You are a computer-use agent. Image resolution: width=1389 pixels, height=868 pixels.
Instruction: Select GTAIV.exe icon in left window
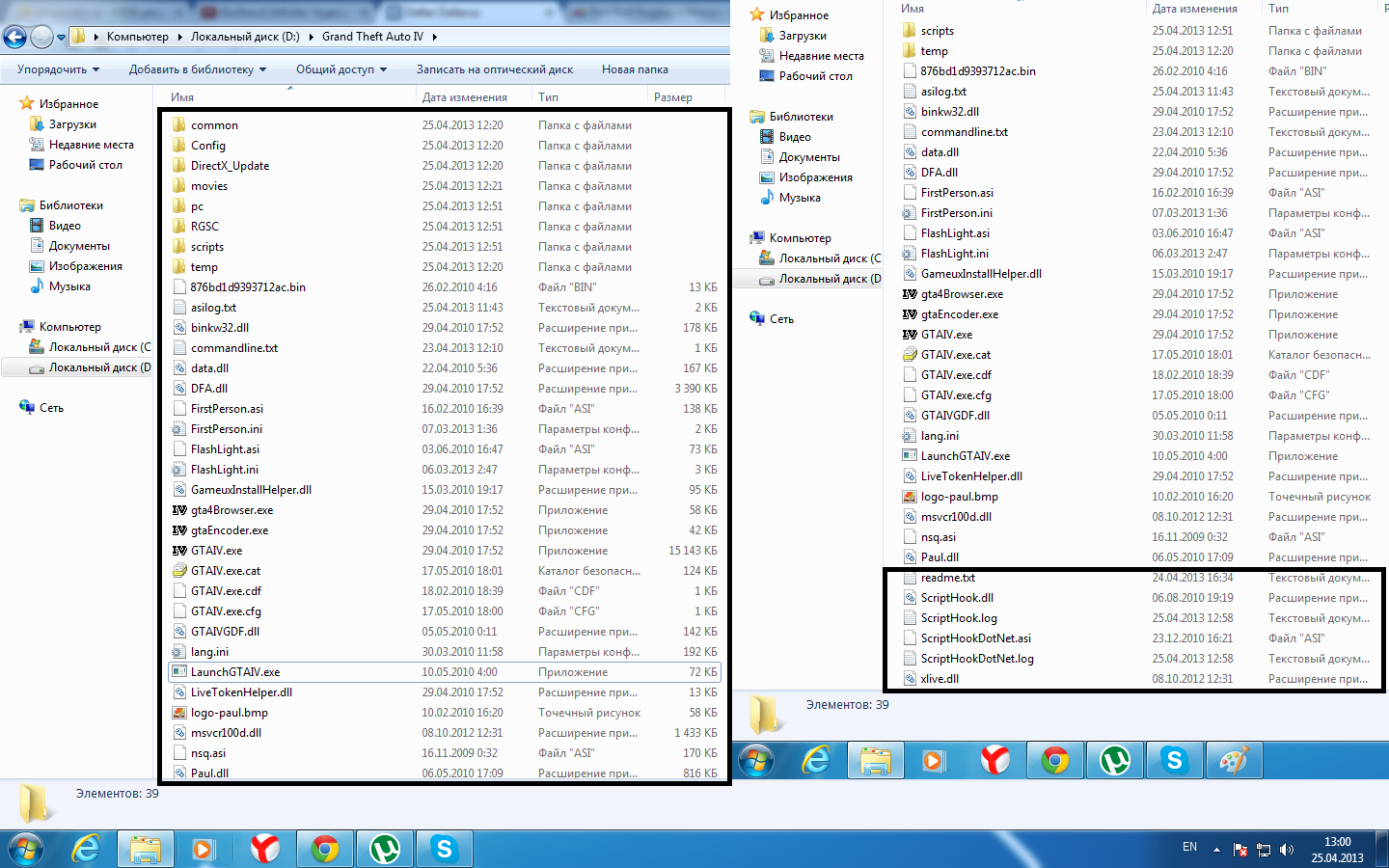[x=179, y=551]
